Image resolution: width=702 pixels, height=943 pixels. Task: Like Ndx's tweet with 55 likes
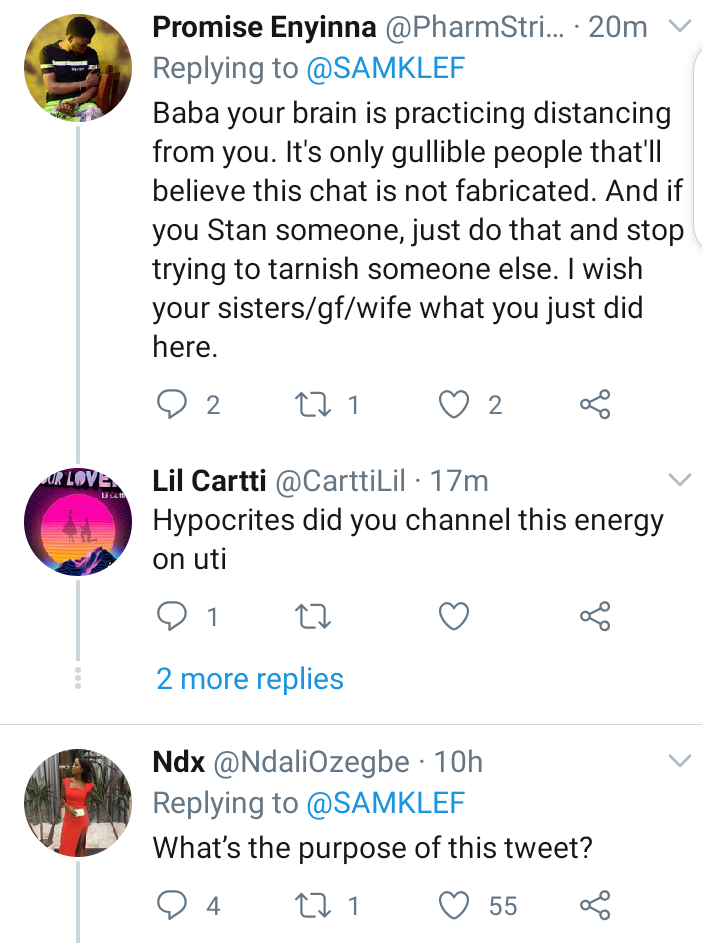(454, 905)
